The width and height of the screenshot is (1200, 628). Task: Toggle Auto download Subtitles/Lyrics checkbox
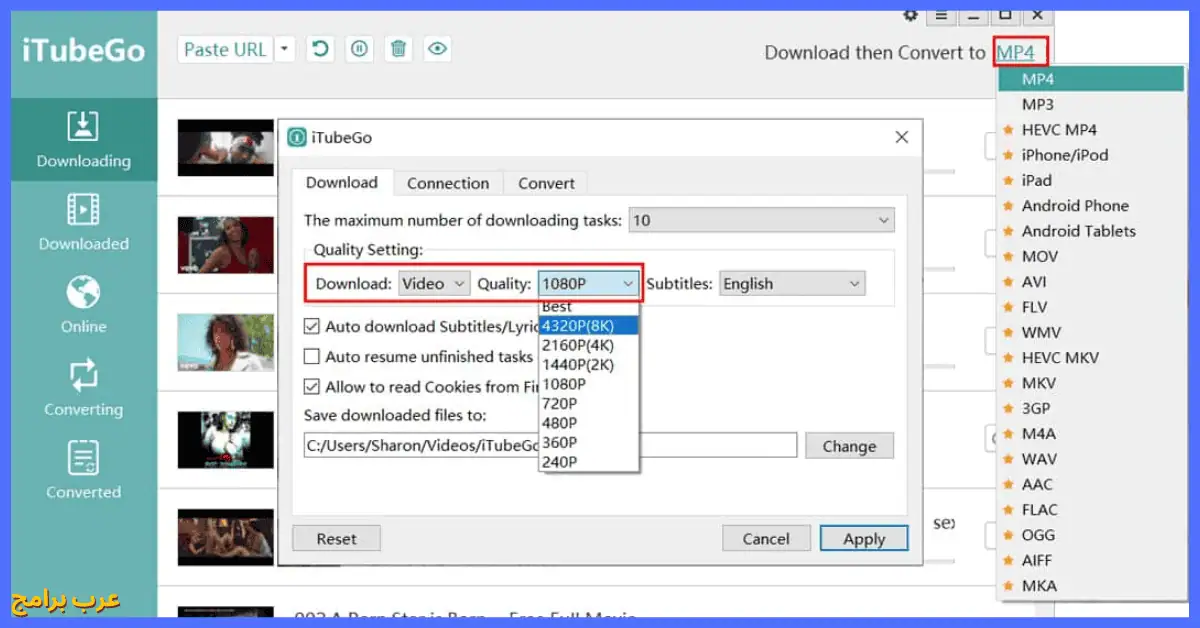(x=312, y=327)
